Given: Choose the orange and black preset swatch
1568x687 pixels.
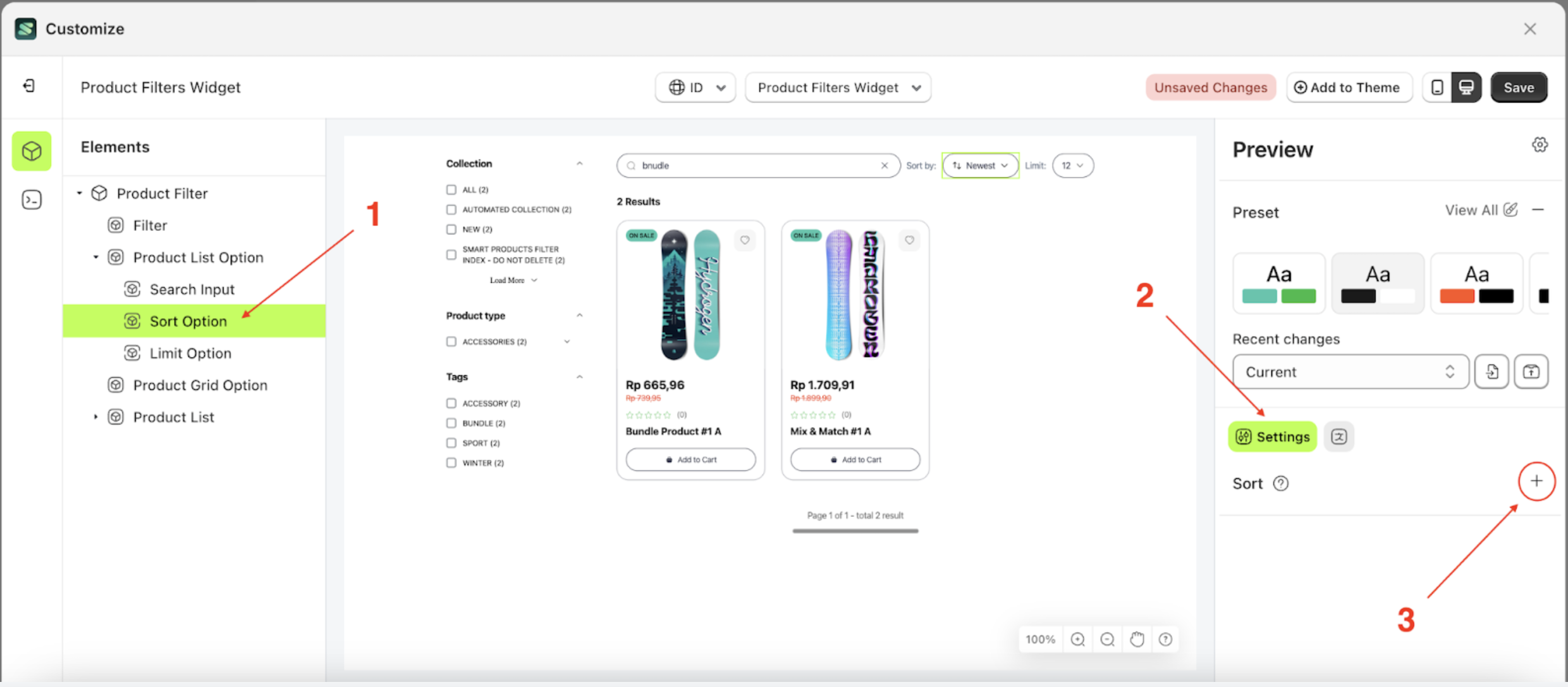Looking at the screenshot, I should [1476, 283].
